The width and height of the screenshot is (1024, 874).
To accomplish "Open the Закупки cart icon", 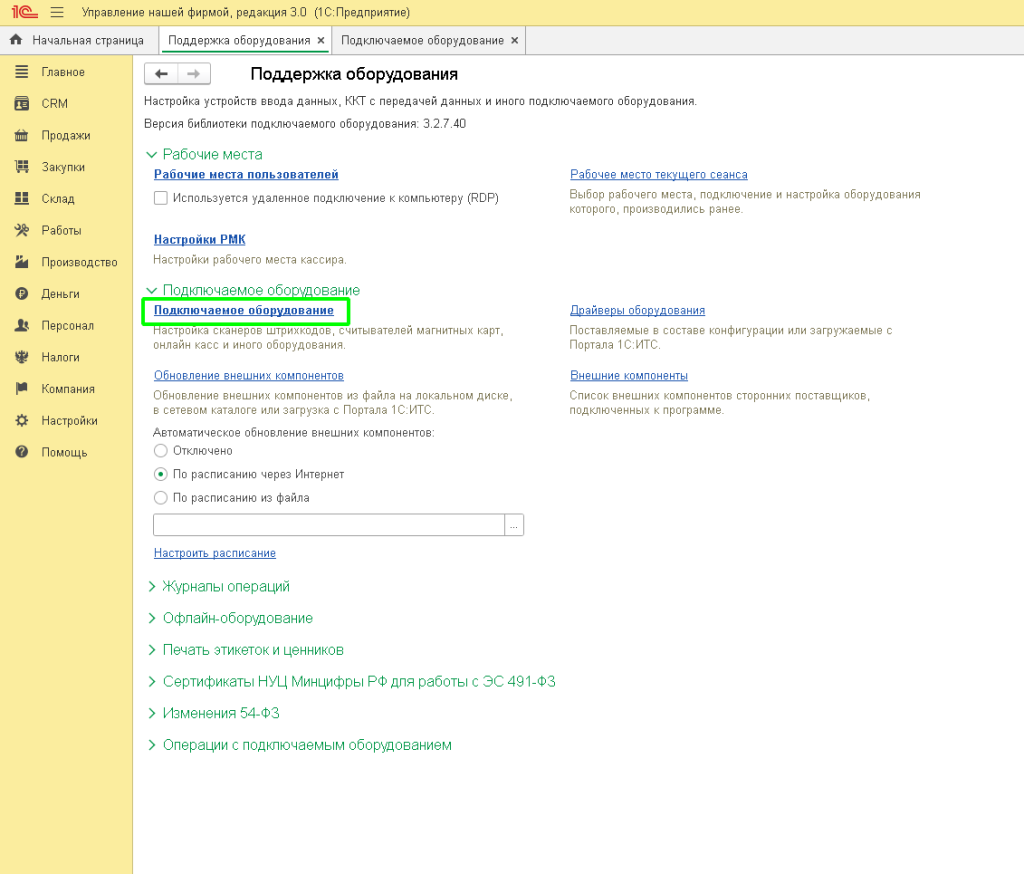I will point(21,167).
